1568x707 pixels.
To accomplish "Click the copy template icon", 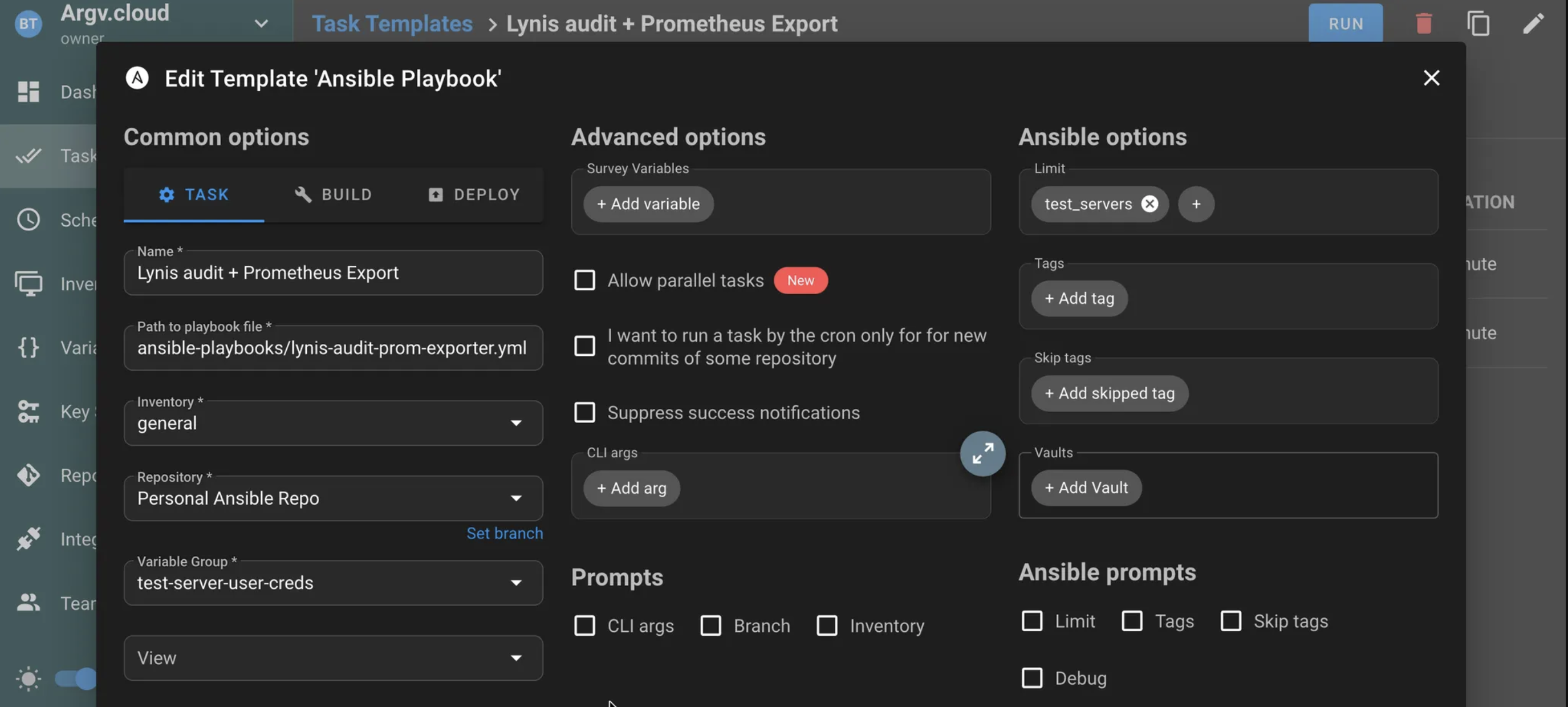I will (1478, 24).
